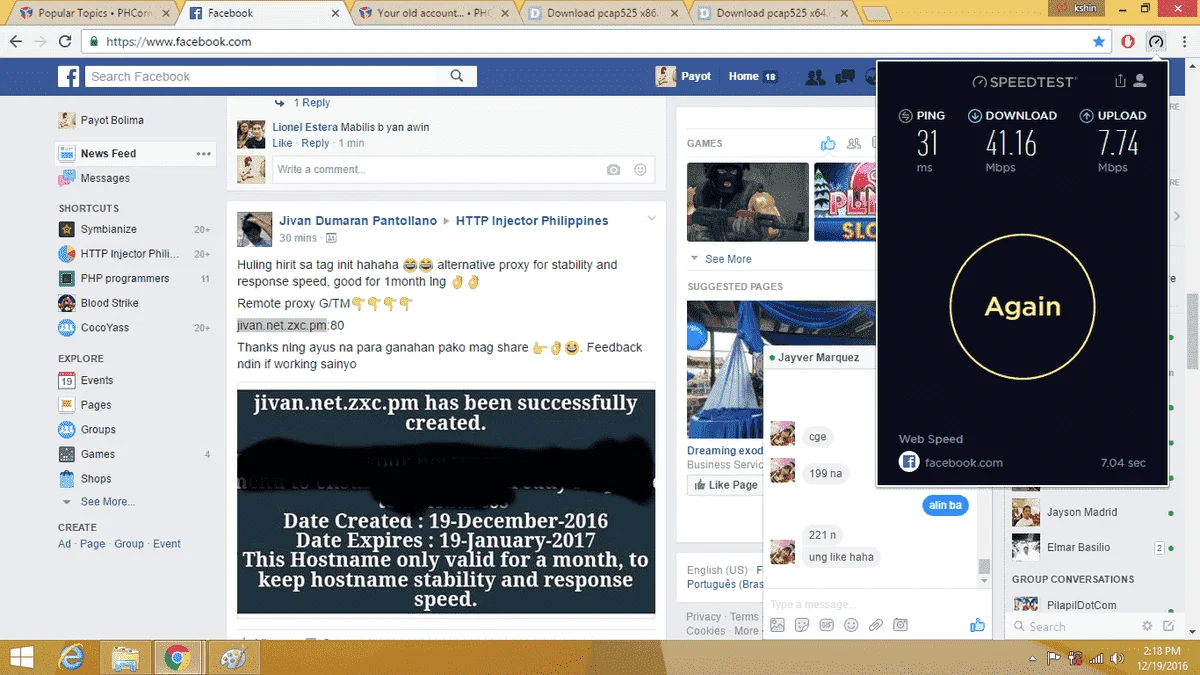Reload the page with the refresh icon
The image size is (1200, 675).
click(x=65, y=42)
